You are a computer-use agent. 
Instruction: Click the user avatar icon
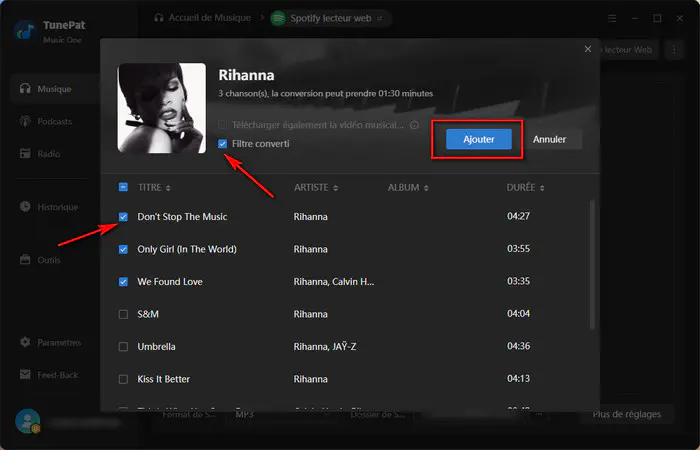point(28,421)
